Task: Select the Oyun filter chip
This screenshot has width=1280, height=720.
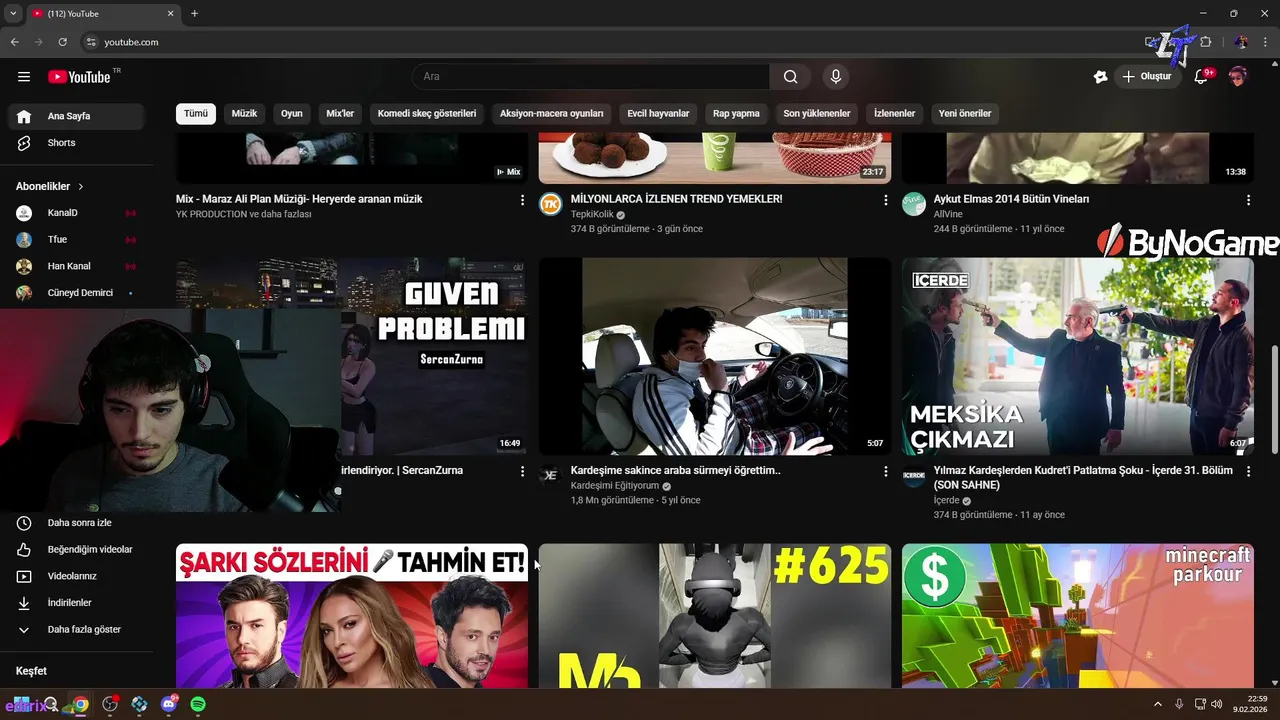Action: pyautogui.click(x=292, y=114)
